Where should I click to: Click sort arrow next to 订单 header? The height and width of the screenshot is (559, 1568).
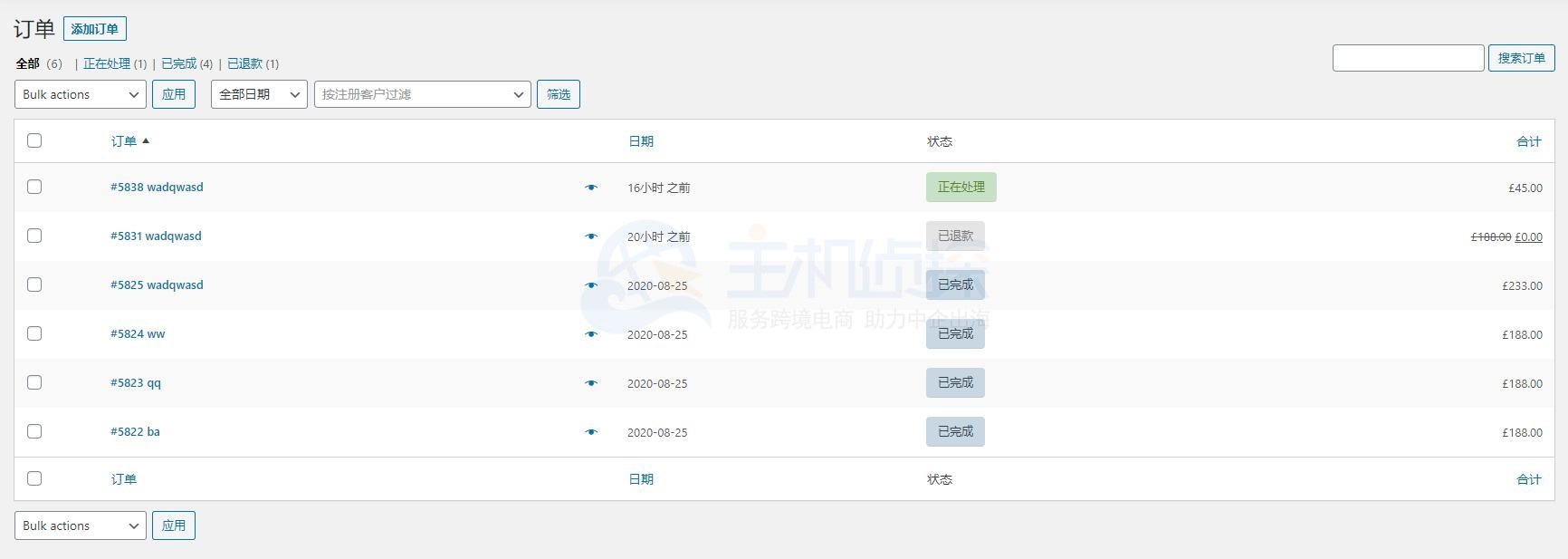146,141
